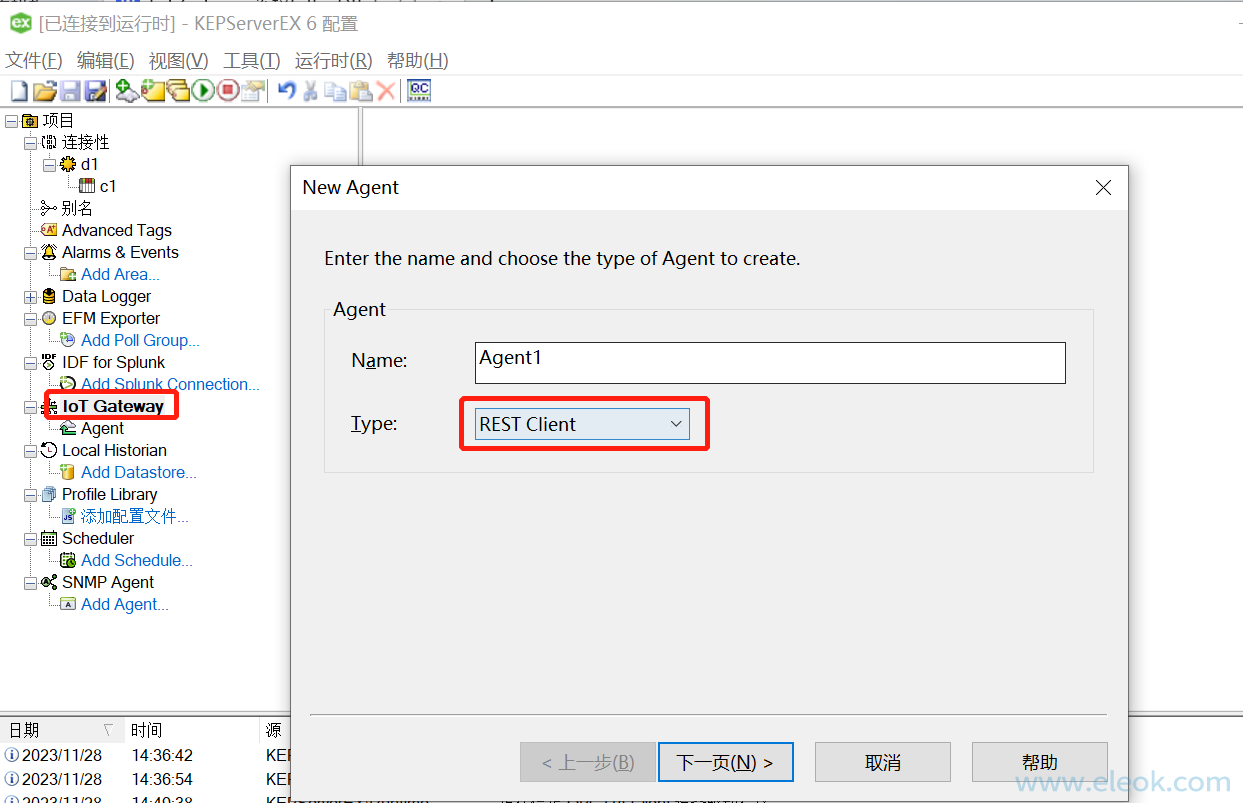Screen dimensions: 1243x803
Task: Open the 工具(T) menu
Action: pos(251,61)
